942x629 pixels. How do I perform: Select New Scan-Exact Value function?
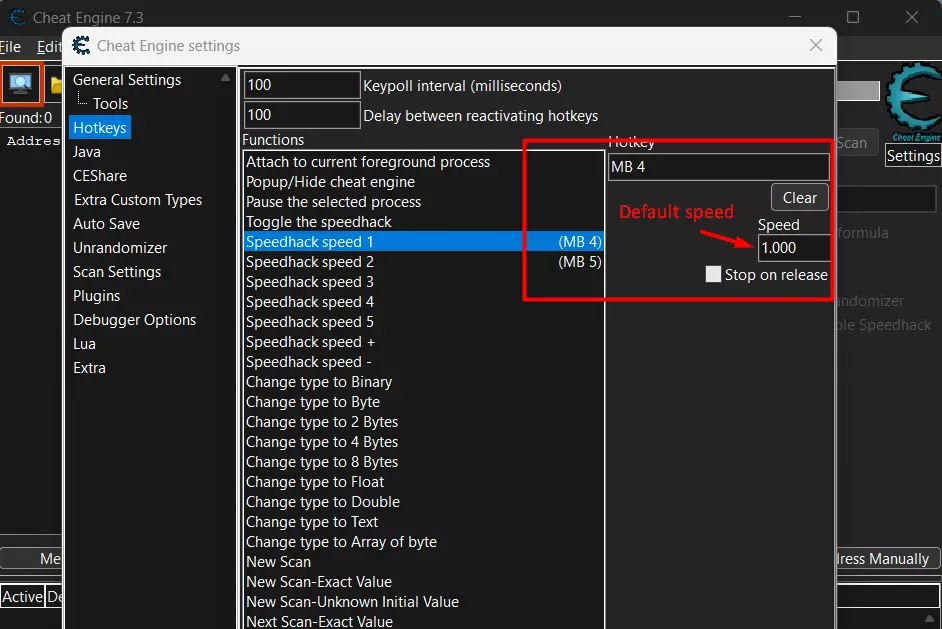424,582
